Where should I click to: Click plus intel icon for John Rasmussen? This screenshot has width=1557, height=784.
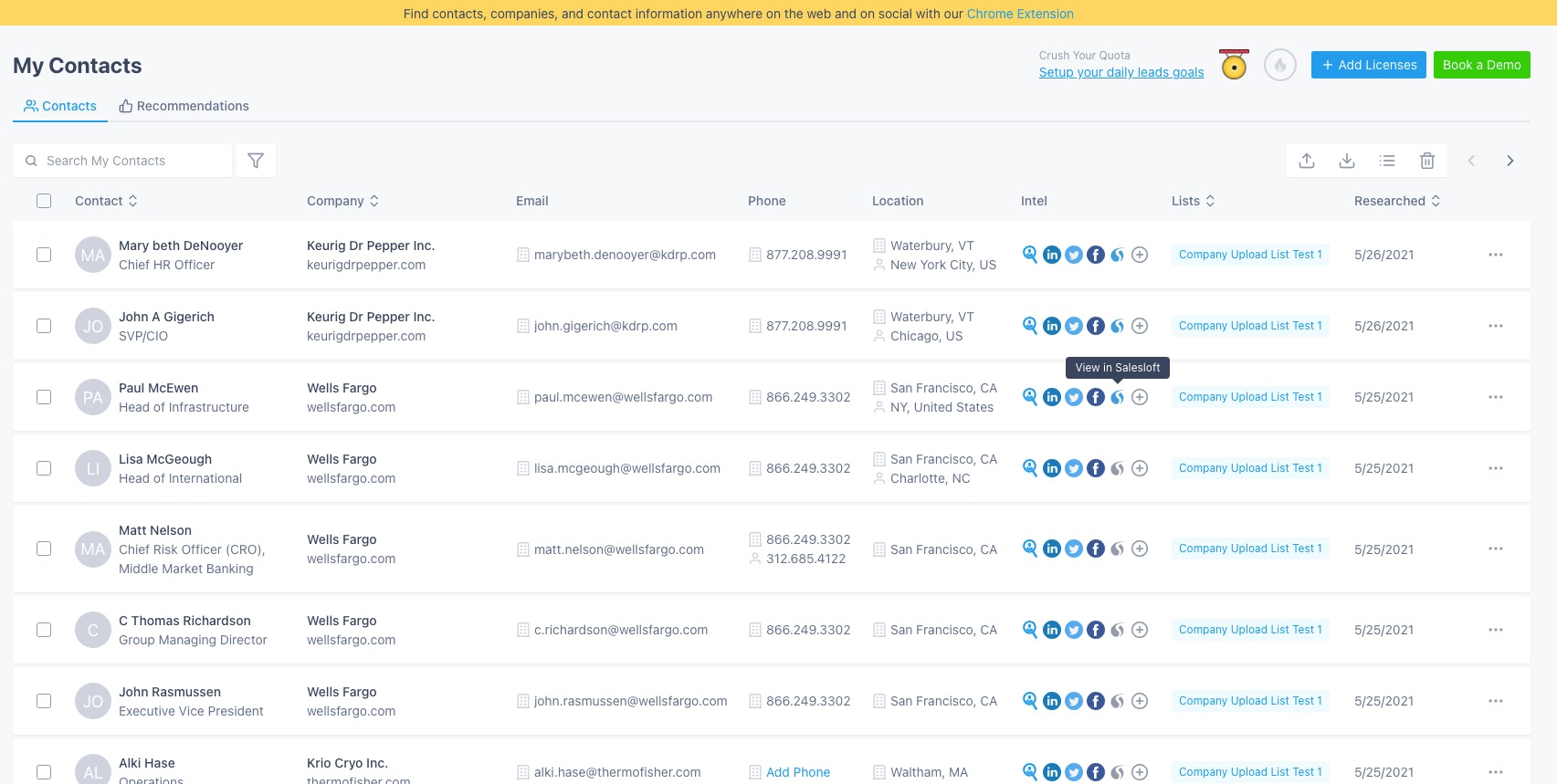tap(1140, 701)
